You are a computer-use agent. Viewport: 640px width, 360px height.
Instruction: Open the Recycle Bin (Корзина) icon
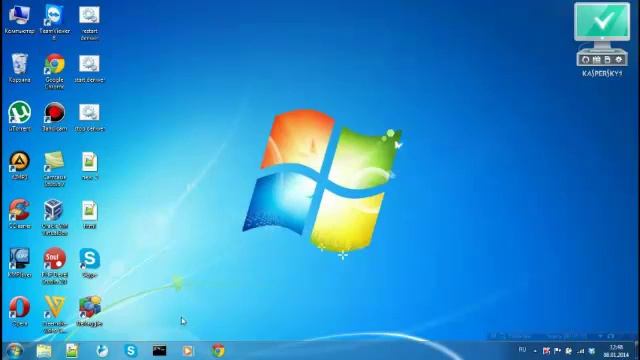19,68
